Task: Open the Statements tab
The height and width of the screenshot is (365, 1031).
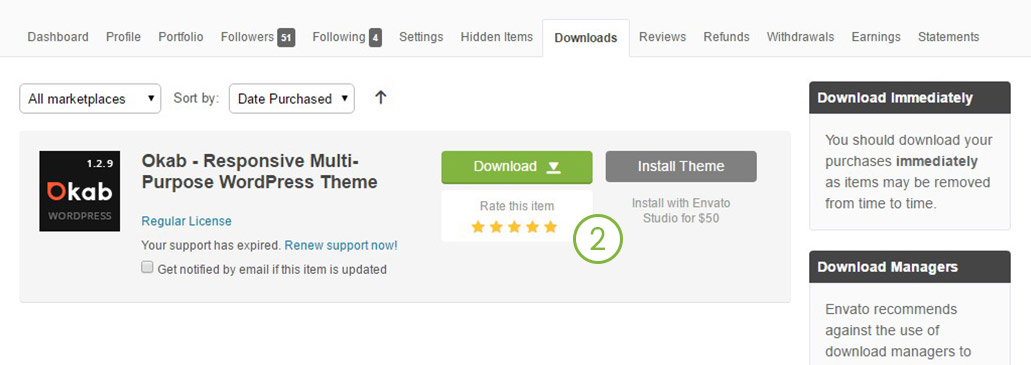Action: click(948, 37)
